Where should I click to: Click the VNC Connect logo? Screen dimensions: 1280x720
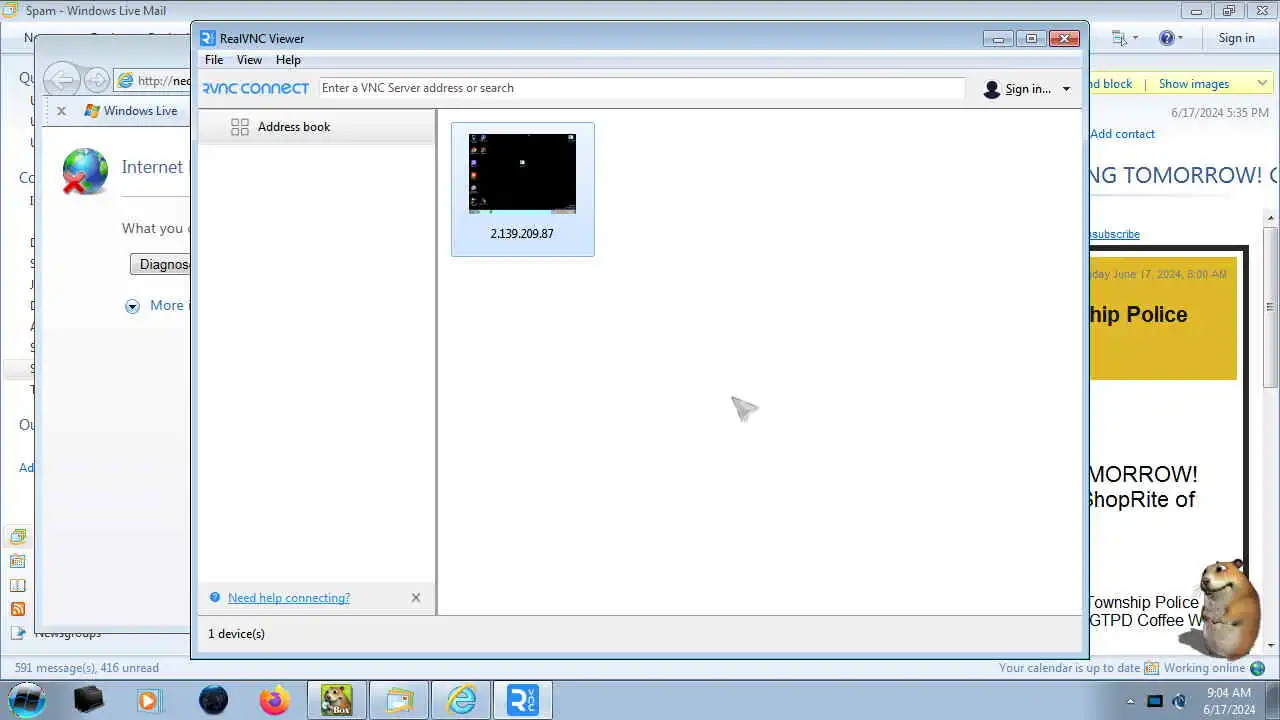point(256,88)
